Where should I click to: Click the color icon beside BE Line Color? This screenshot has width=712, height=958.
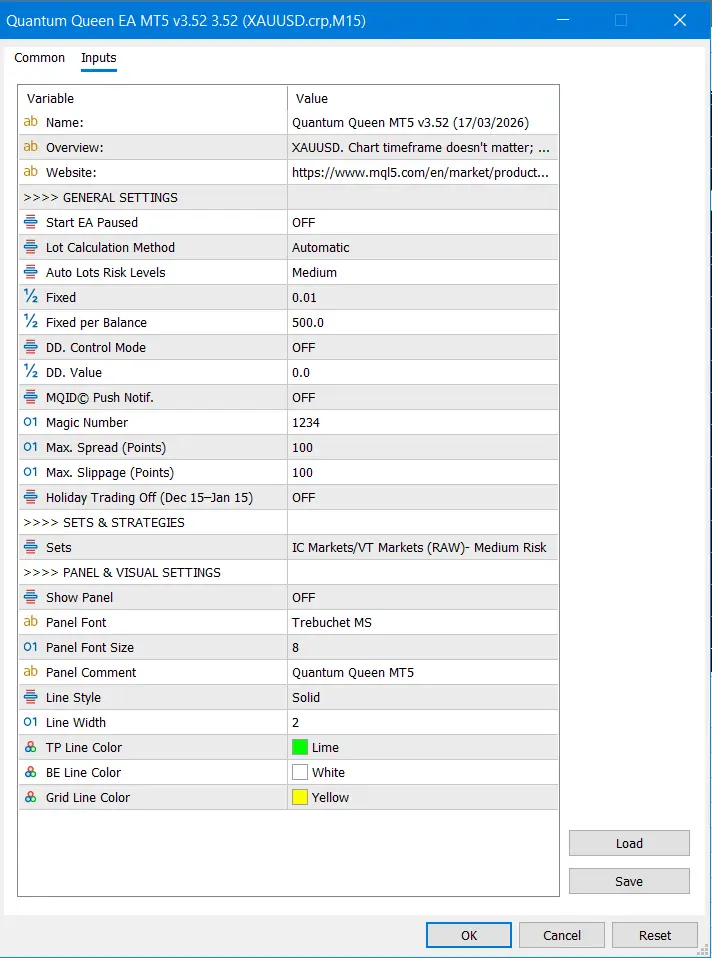click(x=31, y=772)
